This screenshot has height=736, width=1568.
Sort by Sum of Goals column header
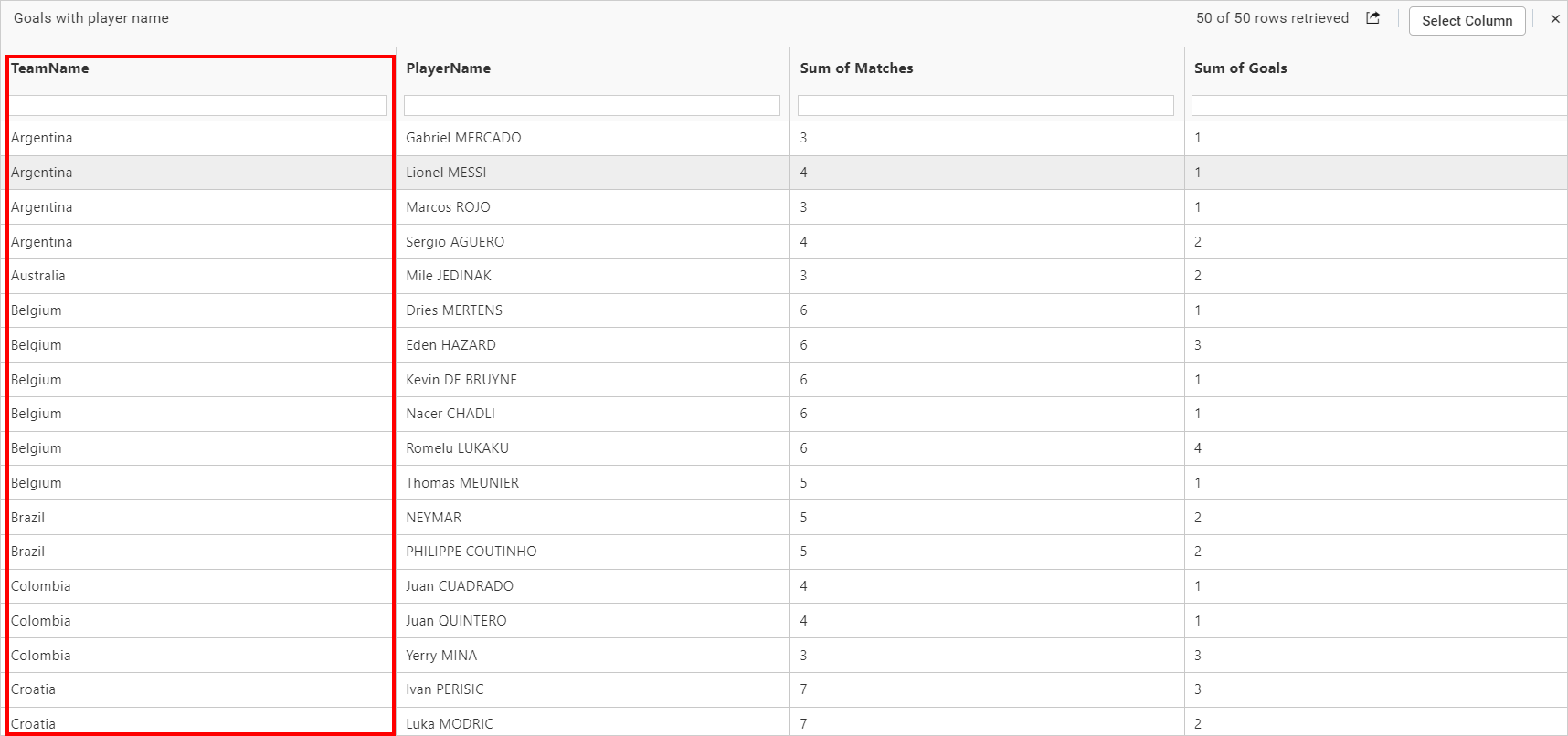1240,68
